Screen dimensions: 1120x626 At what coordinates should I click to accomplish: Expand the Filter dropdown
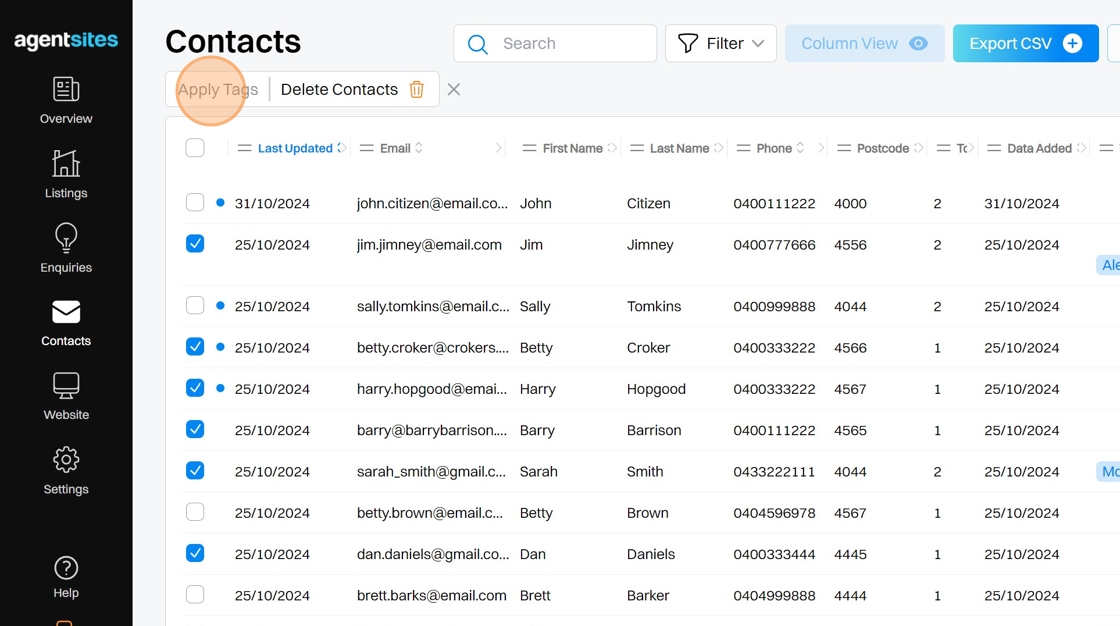pos(721,44)
